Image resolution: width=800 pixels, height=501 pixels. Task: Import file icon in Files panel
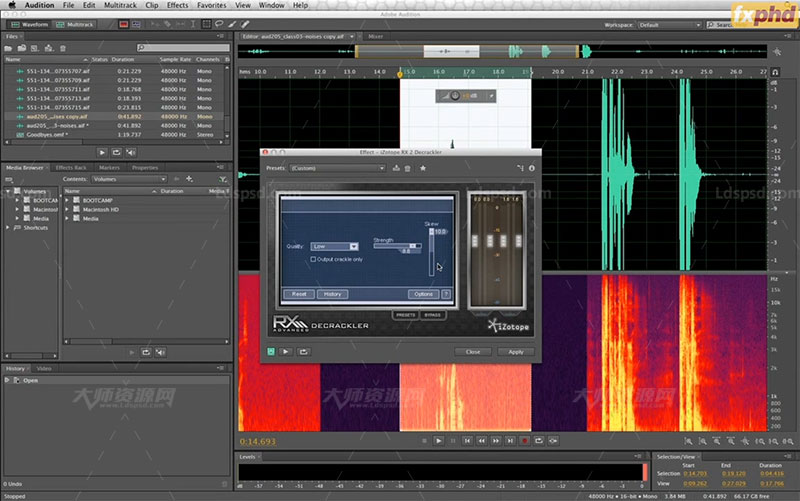pyautogui.click(x=21, y=48)
